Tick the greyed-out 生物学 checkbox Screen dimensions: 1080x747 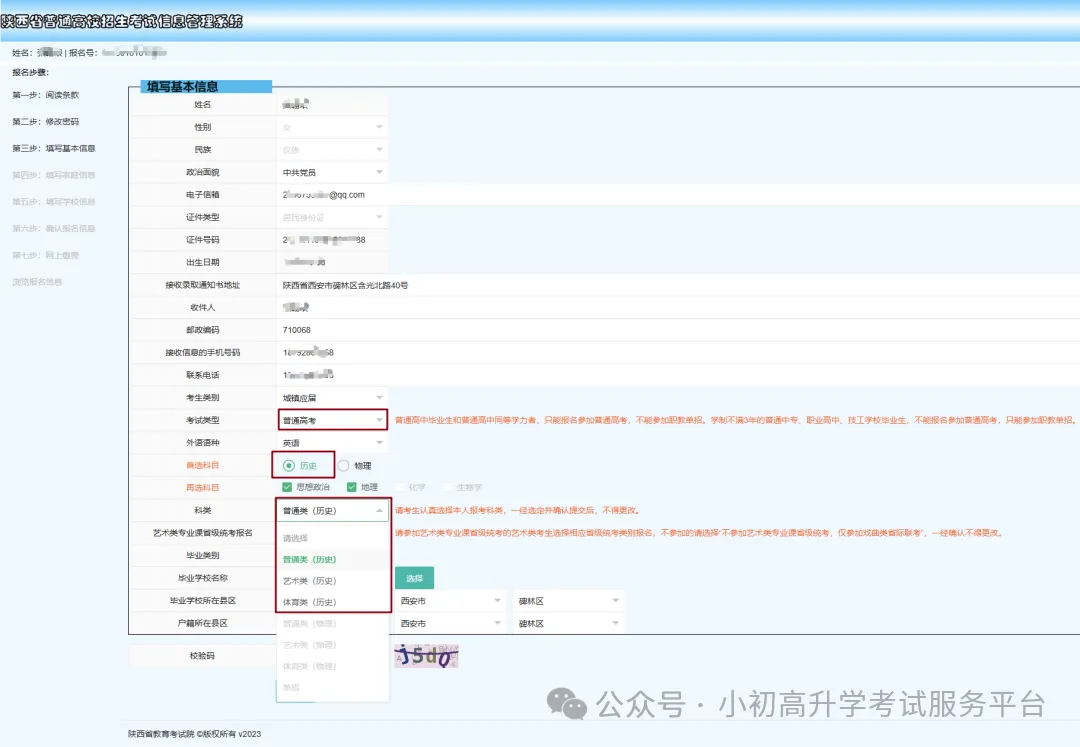pos(447,487)
